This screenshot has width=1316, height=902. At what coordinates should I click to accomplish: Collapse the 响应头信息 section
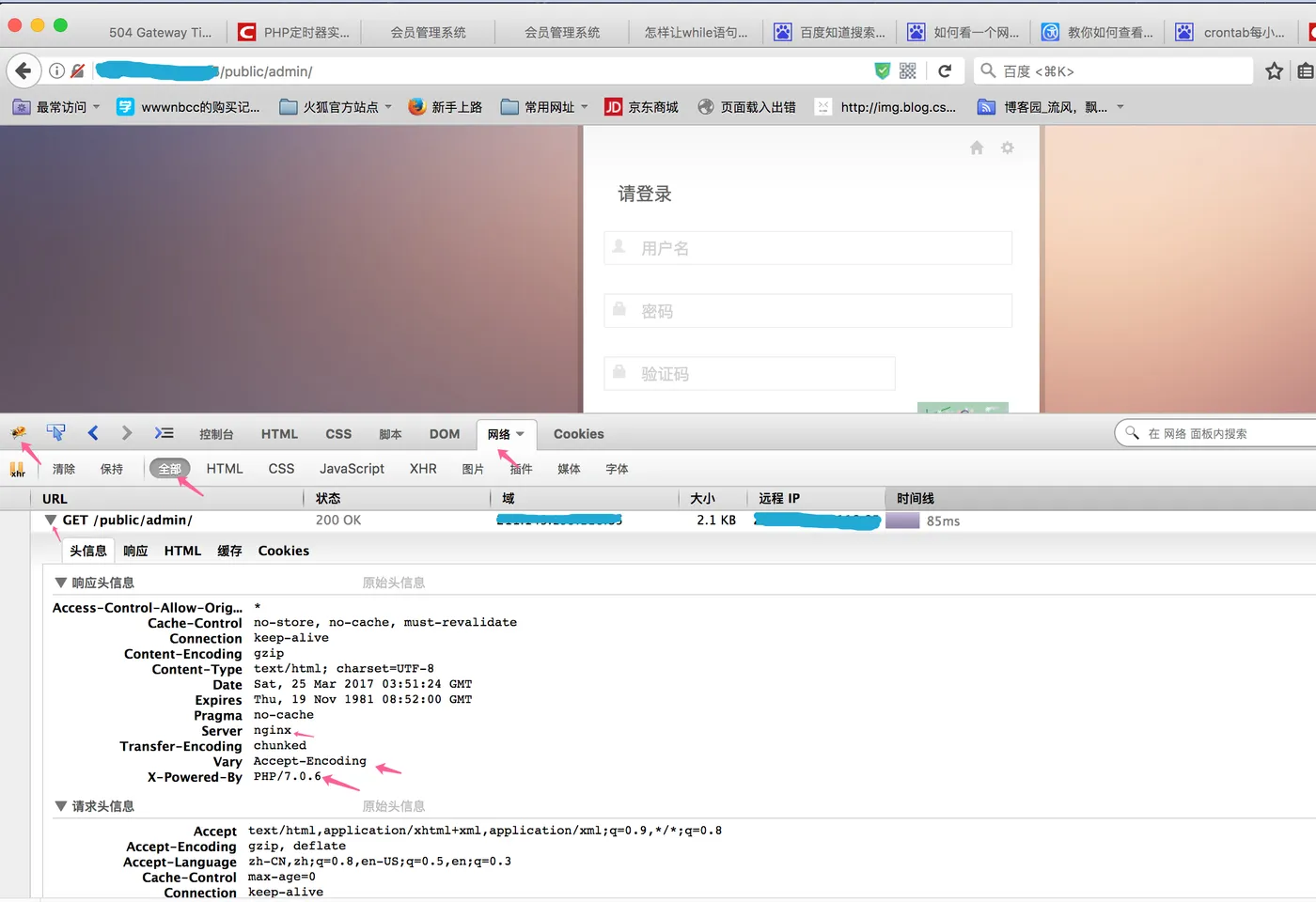pos(60,583)
